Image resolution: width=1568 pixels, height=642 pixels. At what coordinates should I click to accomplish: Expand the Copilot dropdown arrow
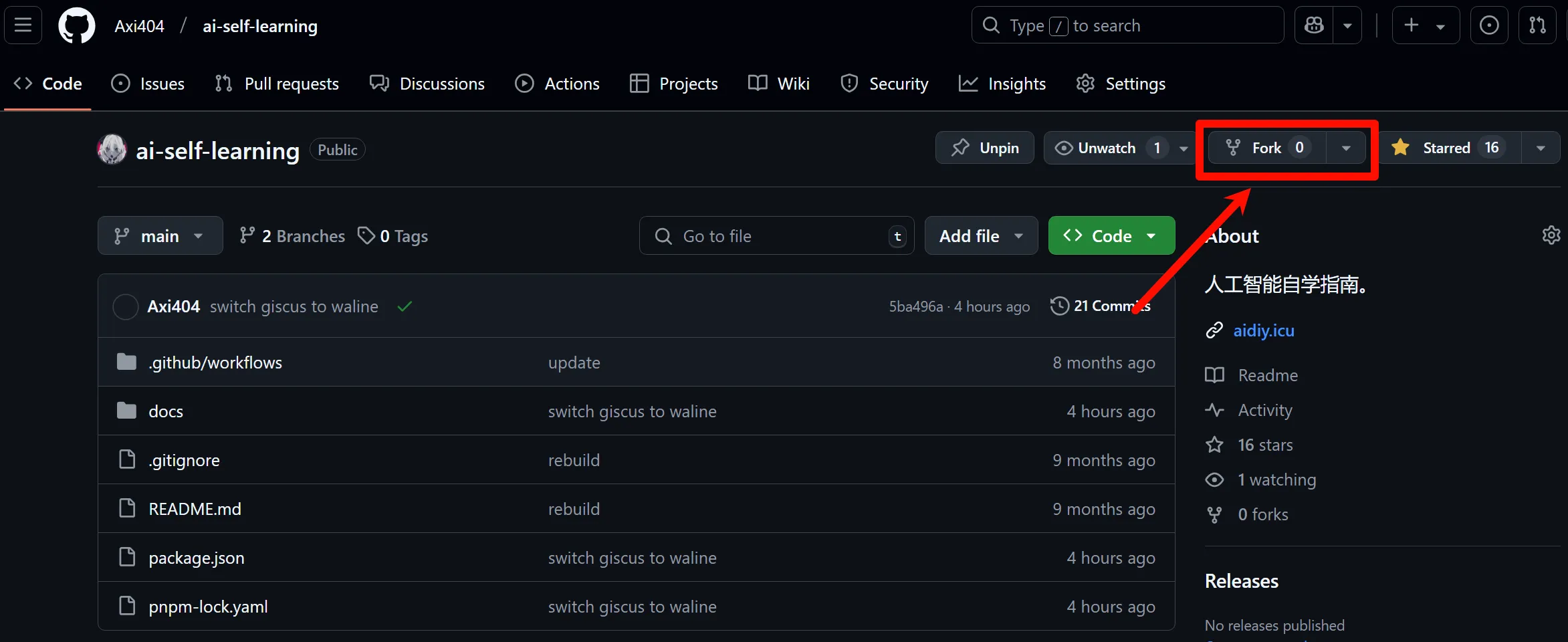[1347, 25]
